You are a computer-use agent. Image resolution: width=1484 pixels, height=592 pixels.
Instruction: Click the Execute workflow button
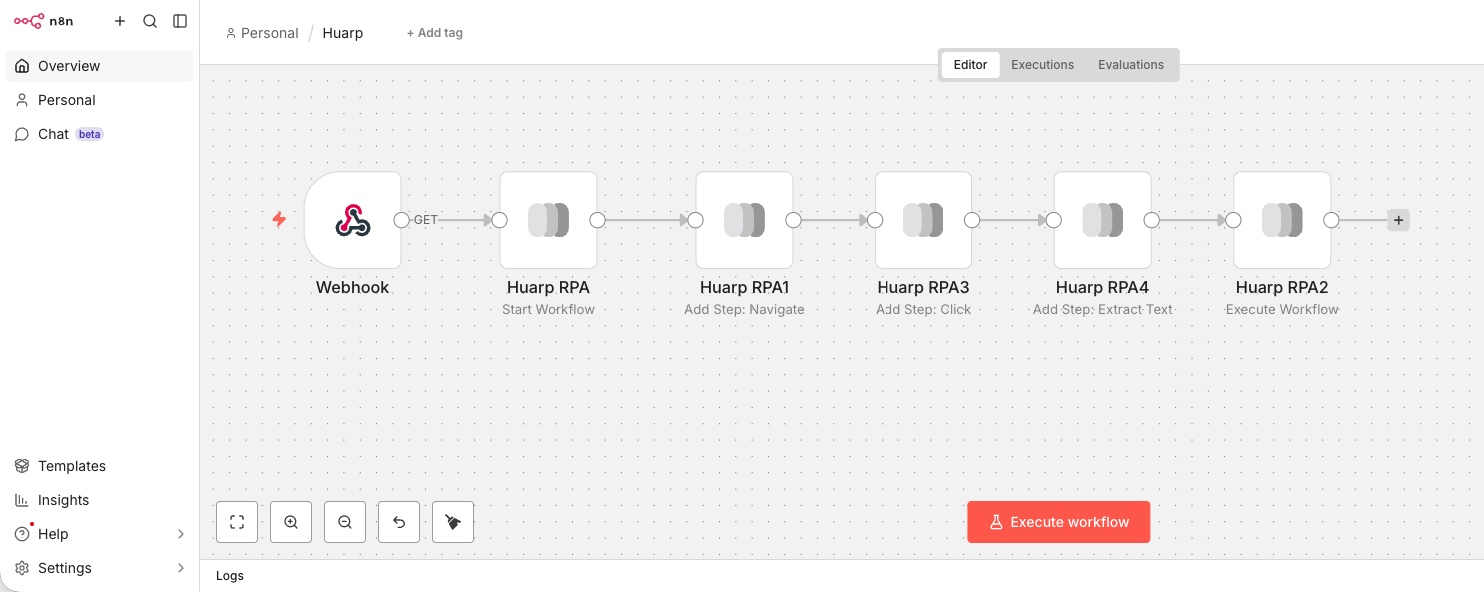1058,522
